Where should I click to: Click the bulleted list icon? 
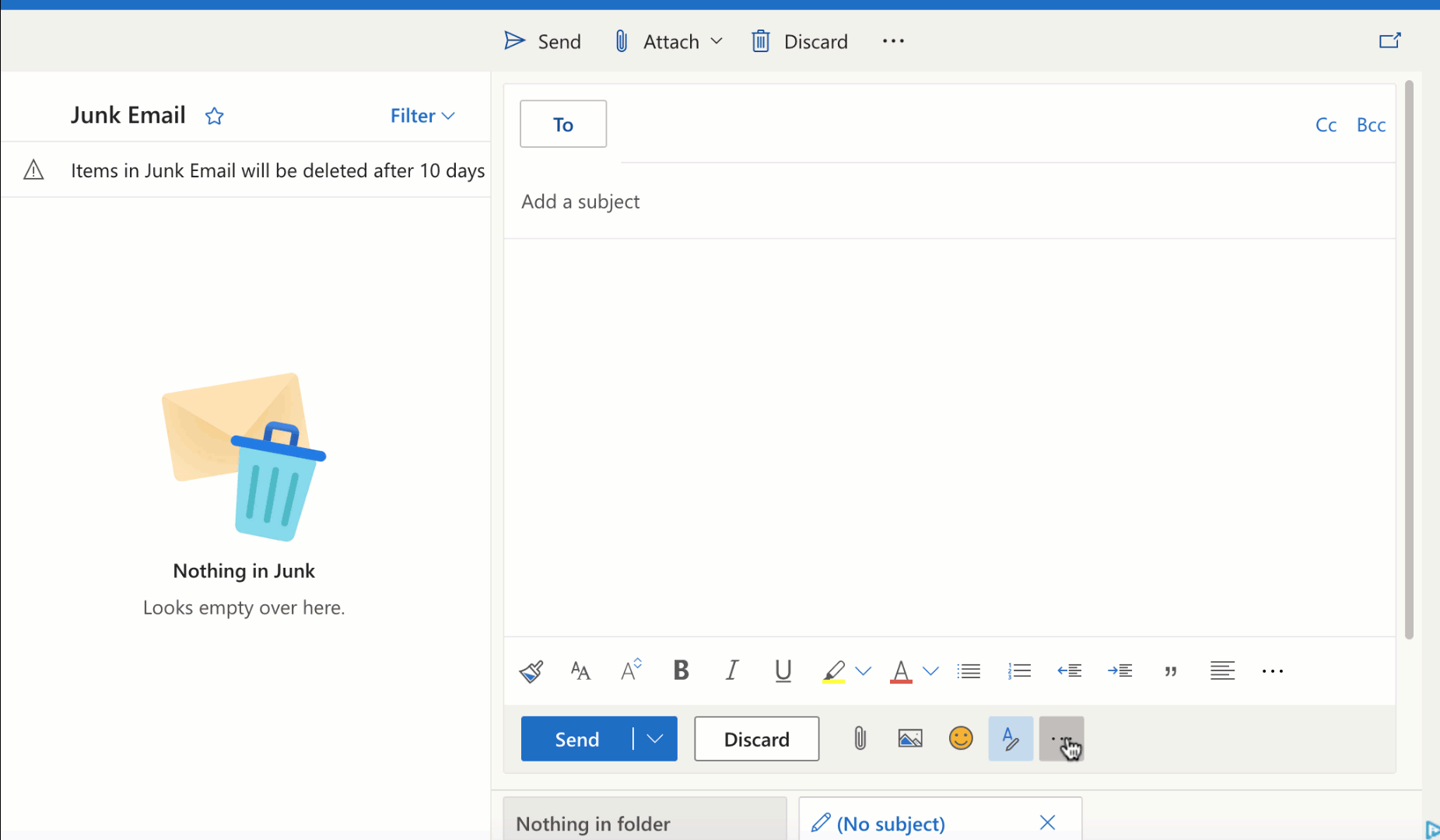click(969, 670)
